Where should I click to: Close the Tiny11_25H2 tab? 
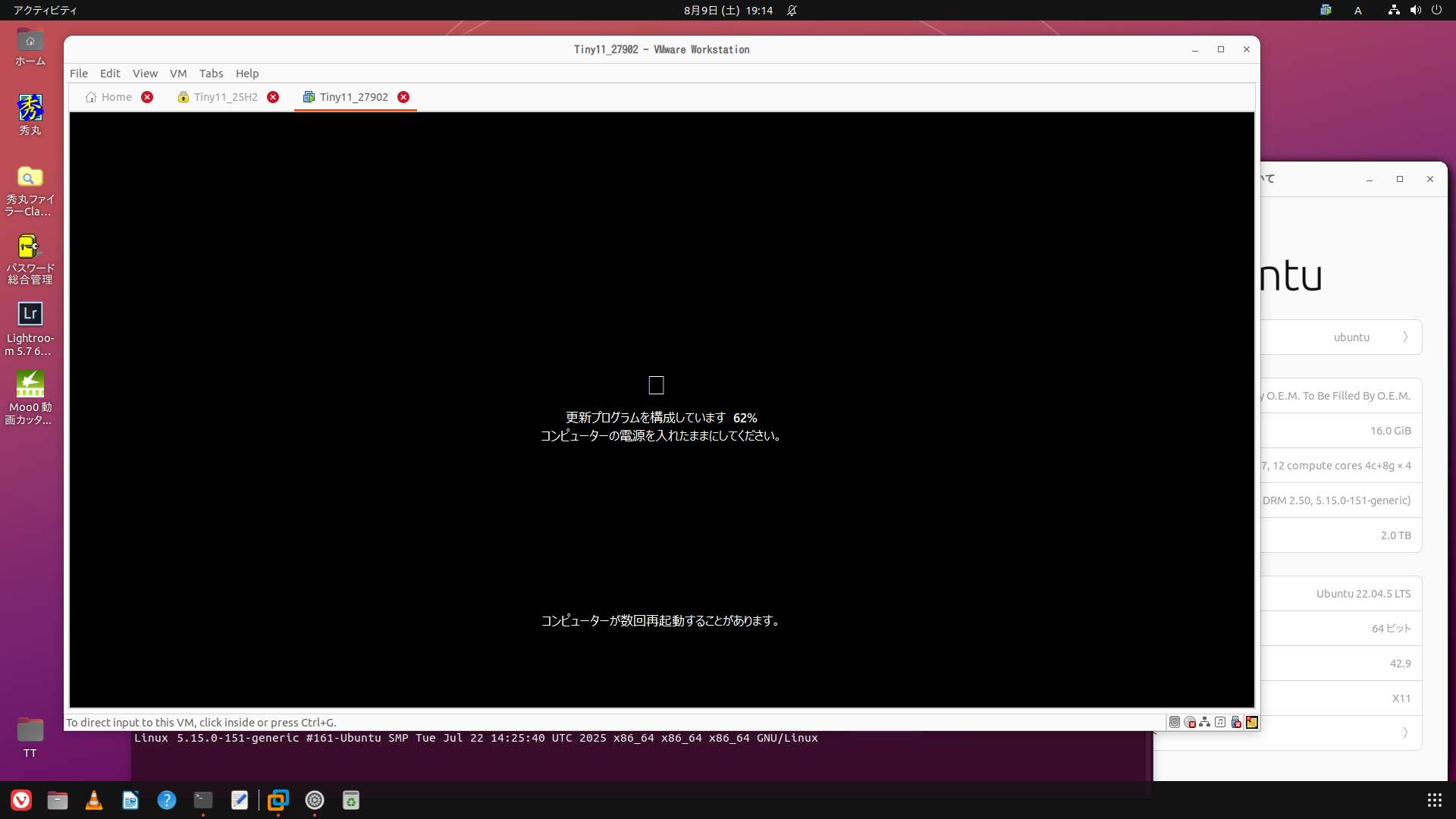(273, 97)
